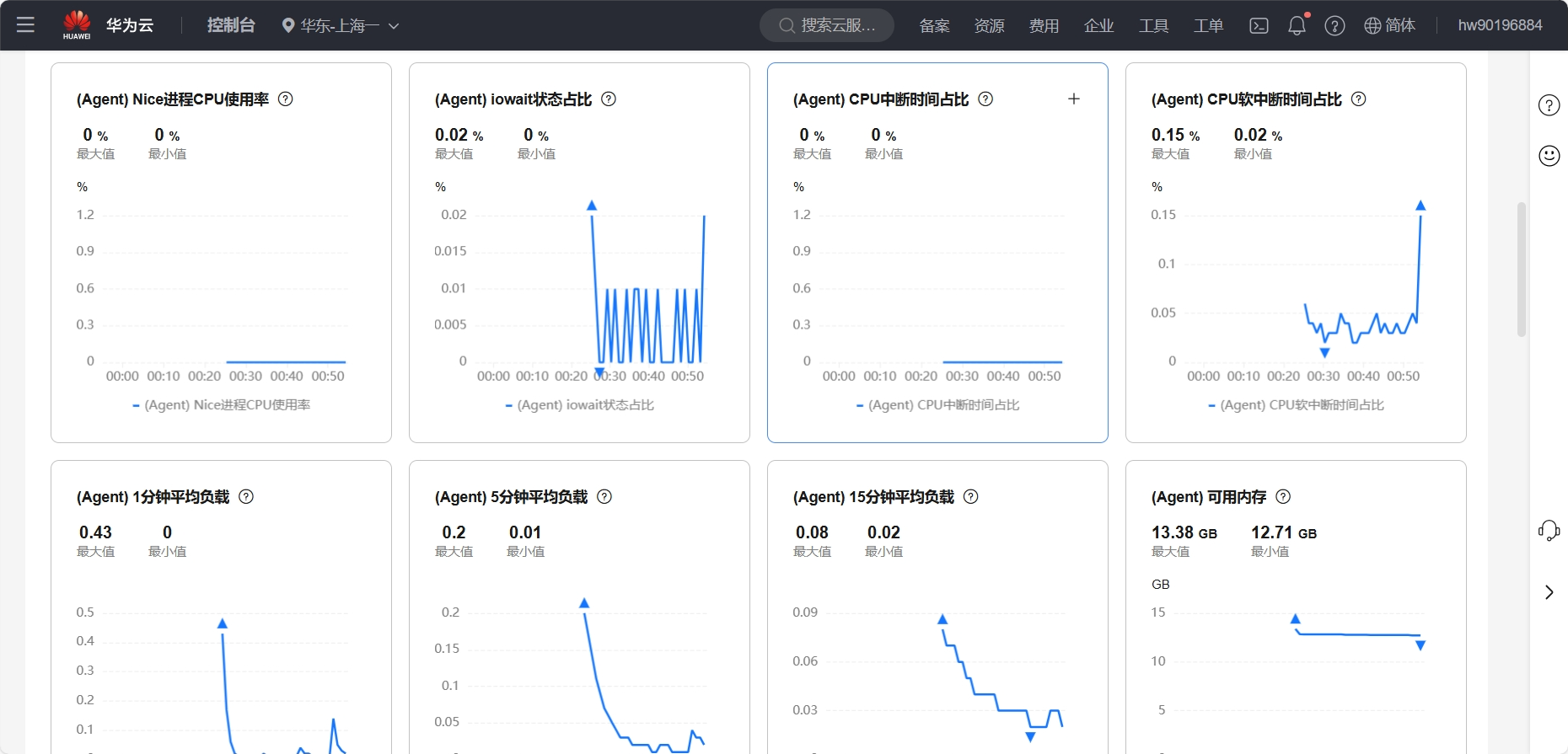The height and width of the screenshot is (754, 1568).
Task: Launch the CloudShell terminal icon
Action: pos(1259,26)
